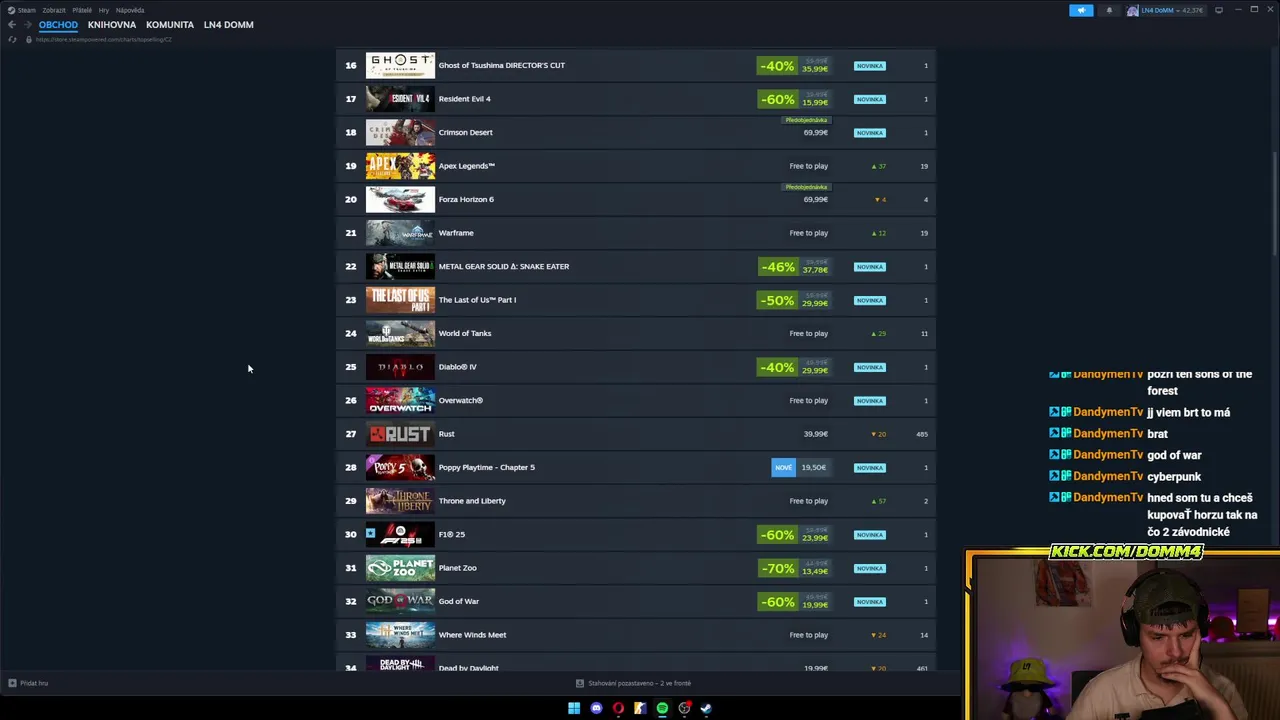Open Discord from the taskbar
This screenshot has height=720, width=1280.
pos(596,708)
